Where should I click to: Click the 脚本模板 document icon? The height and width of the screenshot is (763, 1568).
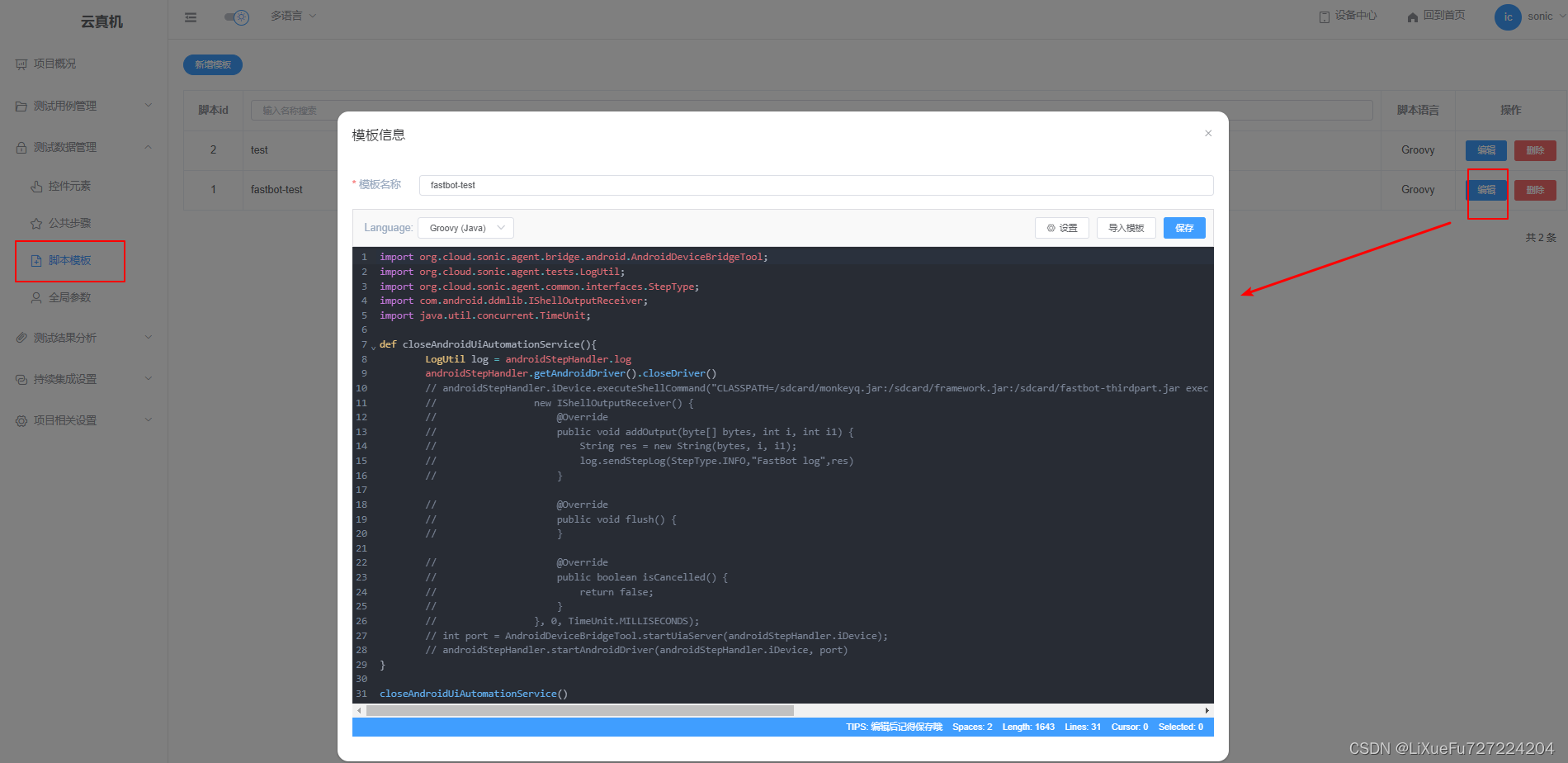click(36, 260)
